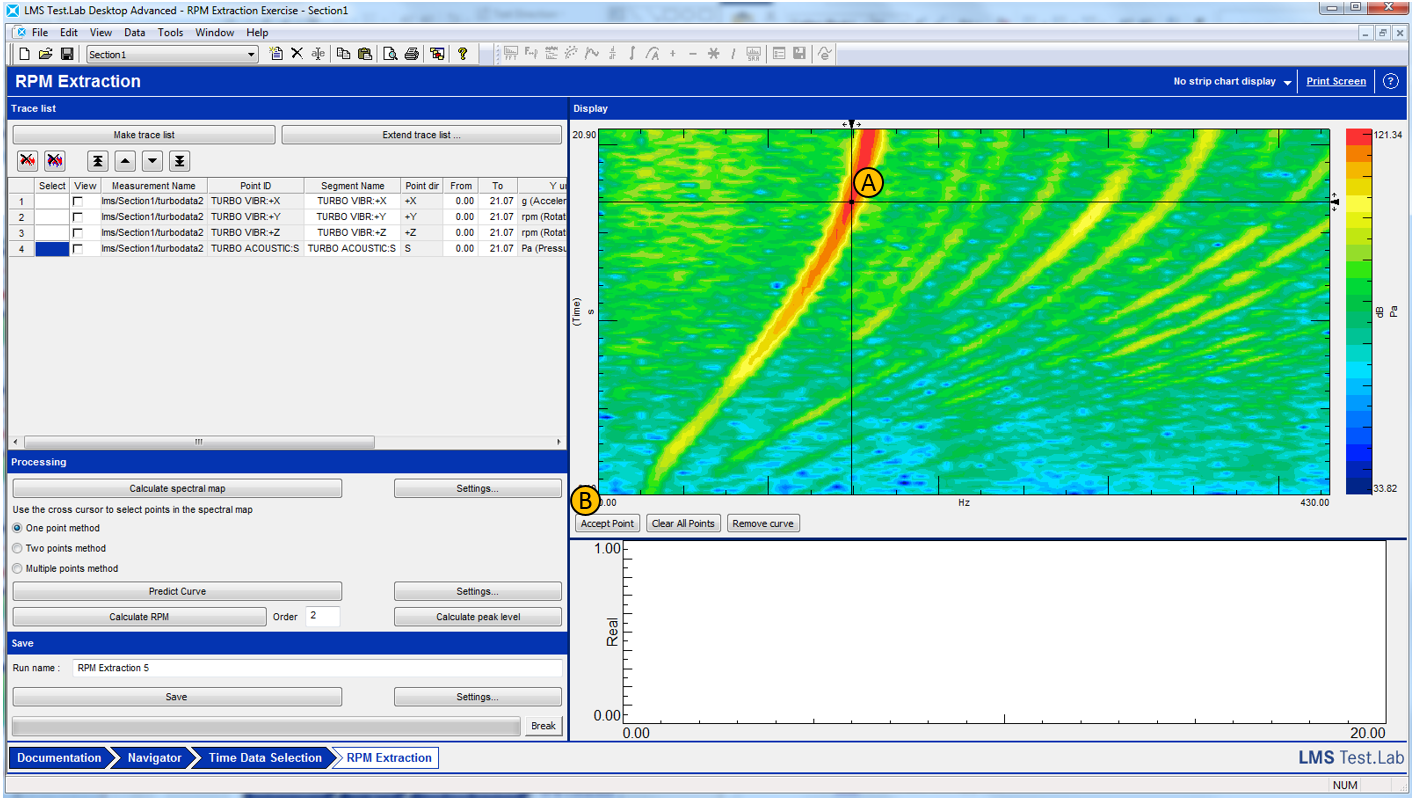The height and width of the screenshot is (799, 1414).
Task: Switch to the Time Data Selection tab
Action: [265, 758]
